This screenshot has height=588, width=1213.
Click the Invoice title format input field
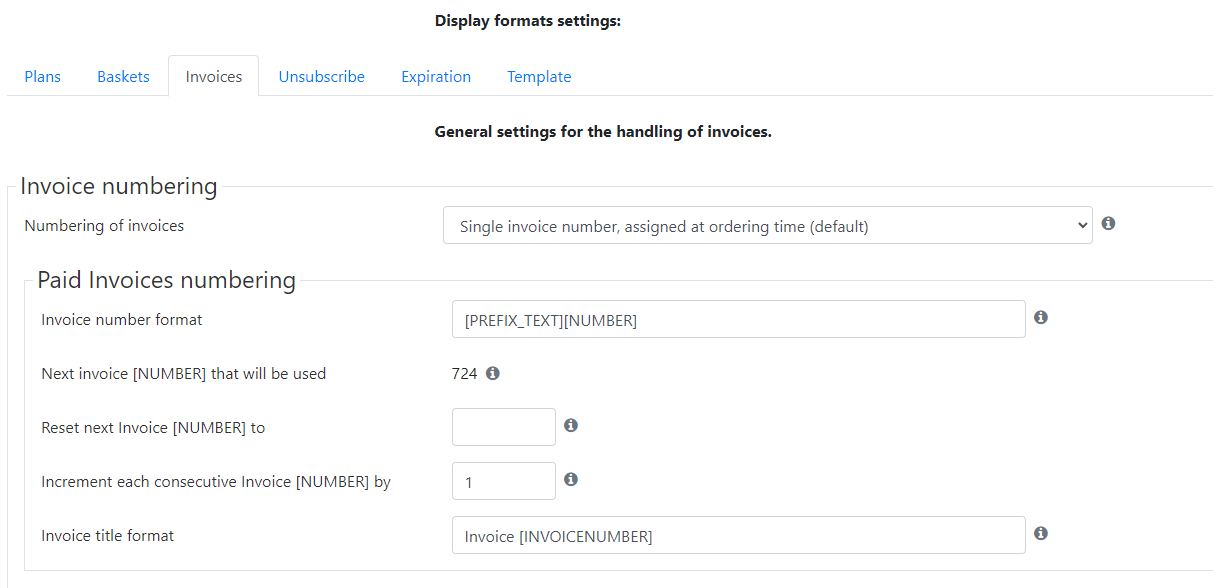(x=739, y=535)
